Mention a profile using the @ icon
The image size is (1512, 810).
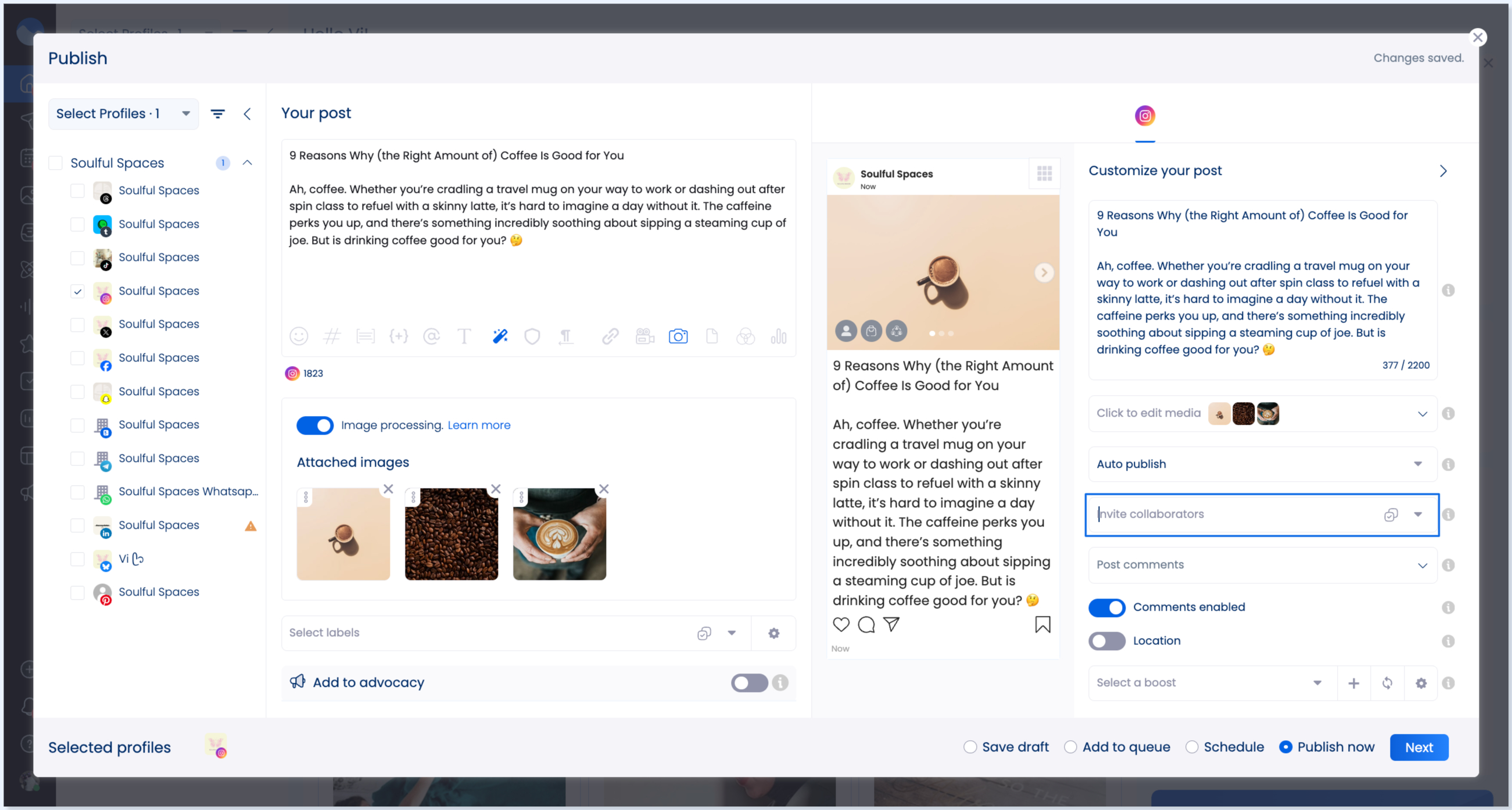pyautogui.click(x=432, y=336)
